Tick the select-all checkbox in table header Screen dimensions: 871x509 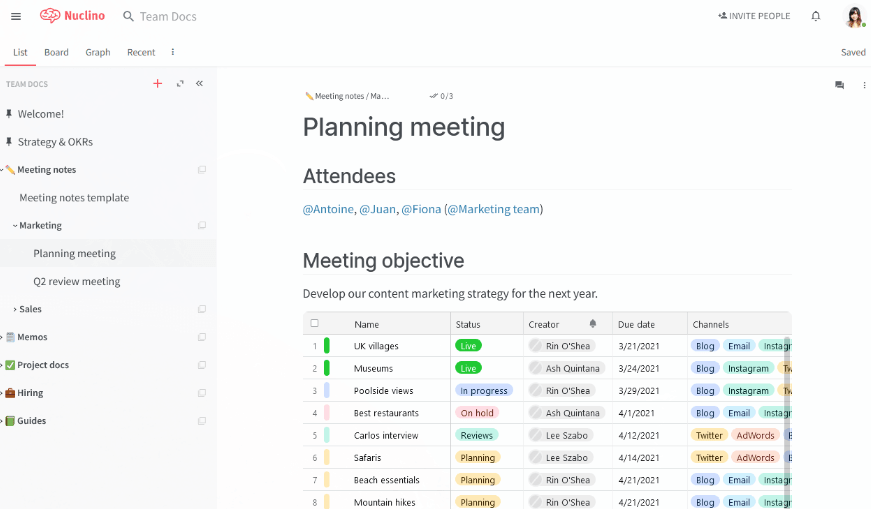pyautogui.click(x=315, y=323)
